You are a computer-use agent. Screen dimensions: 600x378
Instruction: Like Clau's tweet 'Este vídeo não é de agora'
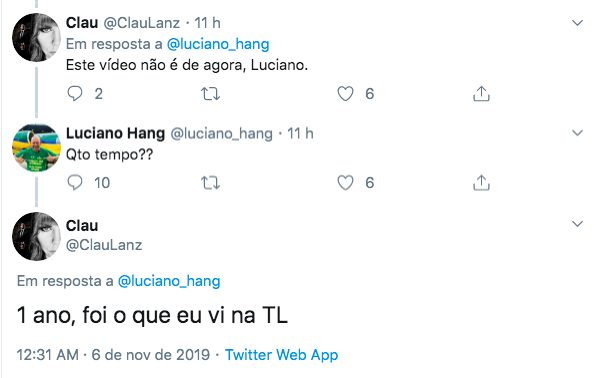point(345,94)
